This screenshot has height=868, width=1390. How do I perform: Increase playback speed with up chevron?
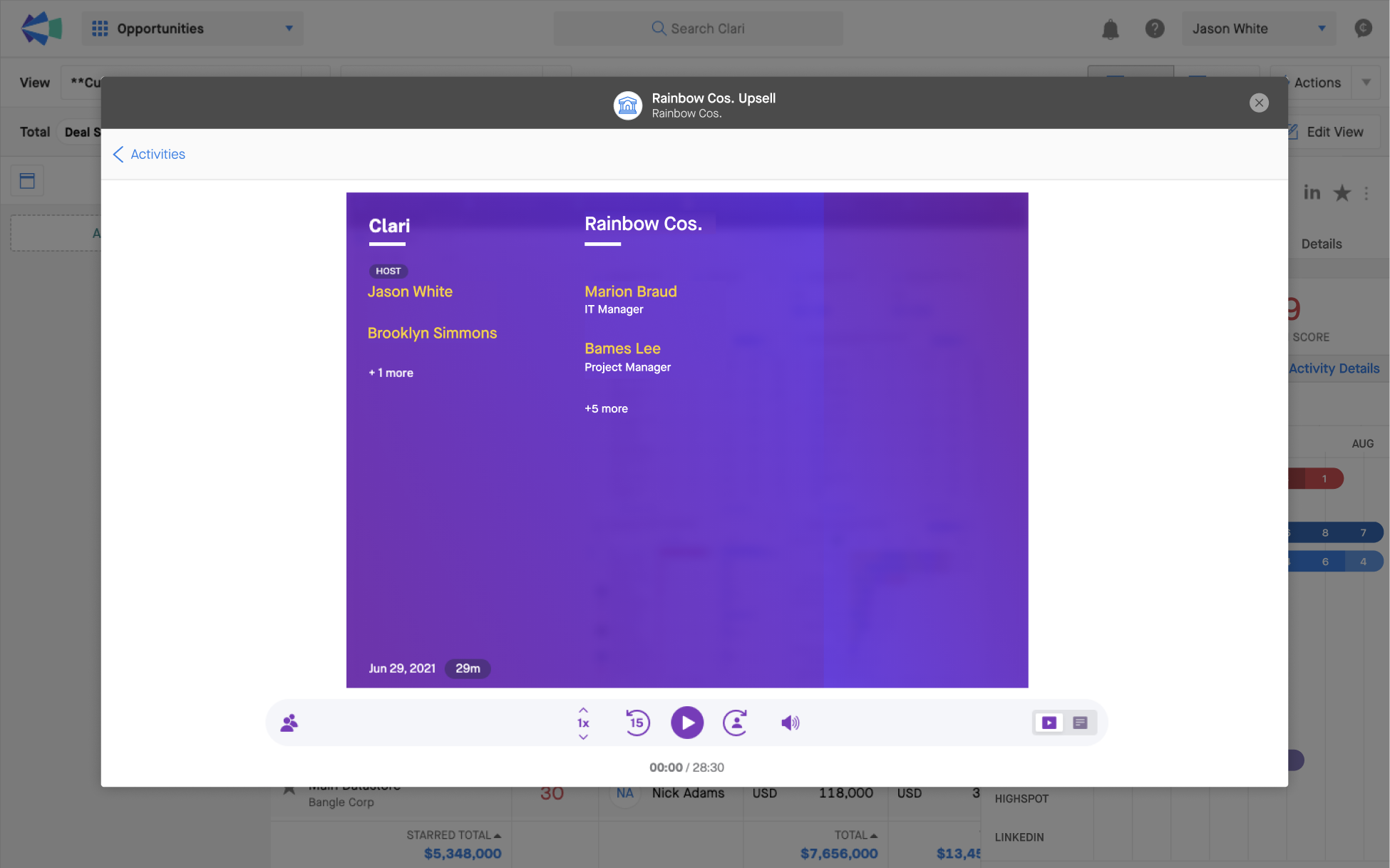tap(583, 710)
